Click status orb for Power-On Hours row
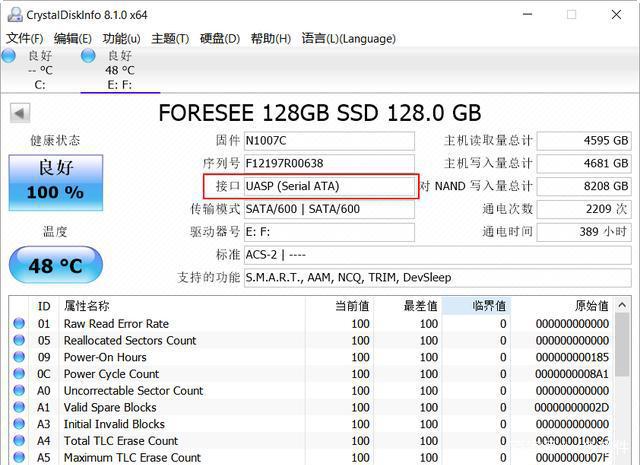The image size is (640, 465). click(19, 357)
